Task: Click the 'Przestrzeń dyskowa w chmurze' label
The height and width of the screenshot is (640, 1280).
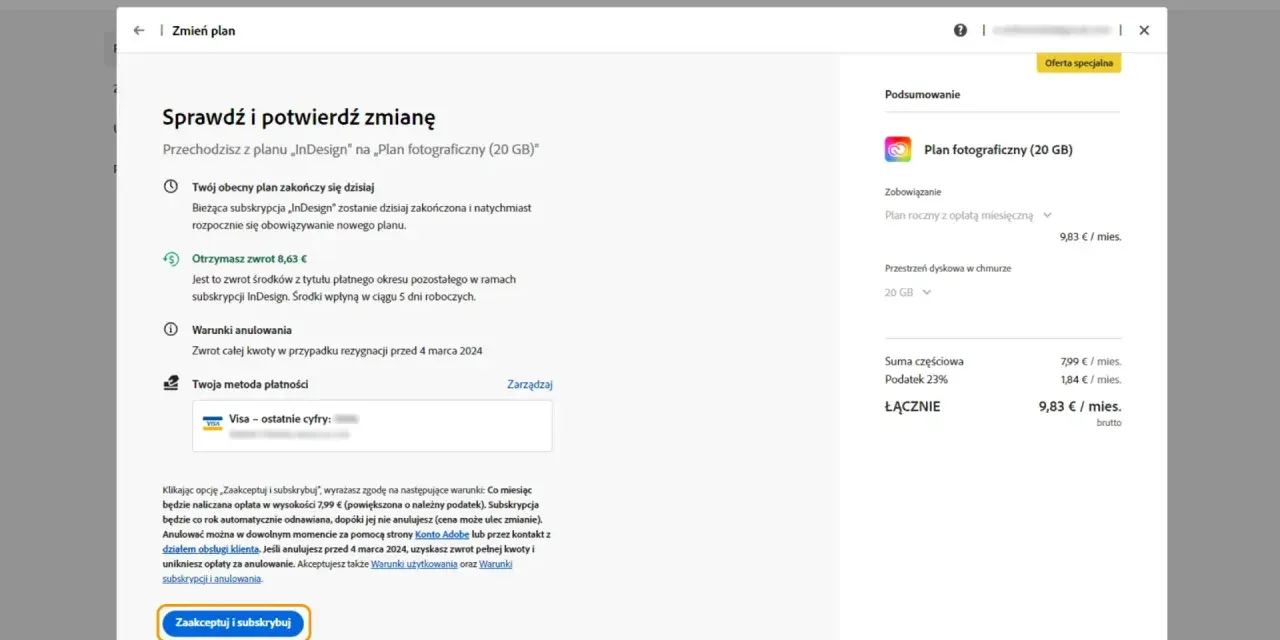Action: (948, 268)
